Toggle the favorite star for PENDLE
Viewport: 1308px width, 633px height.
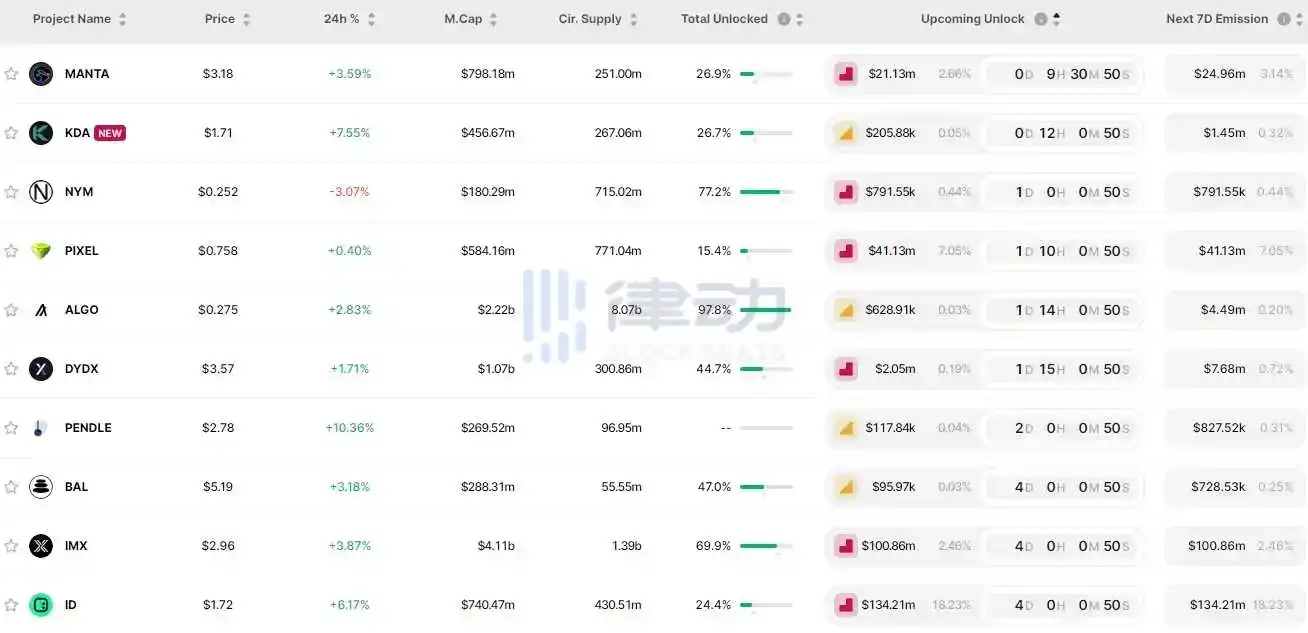click(11, 428)
